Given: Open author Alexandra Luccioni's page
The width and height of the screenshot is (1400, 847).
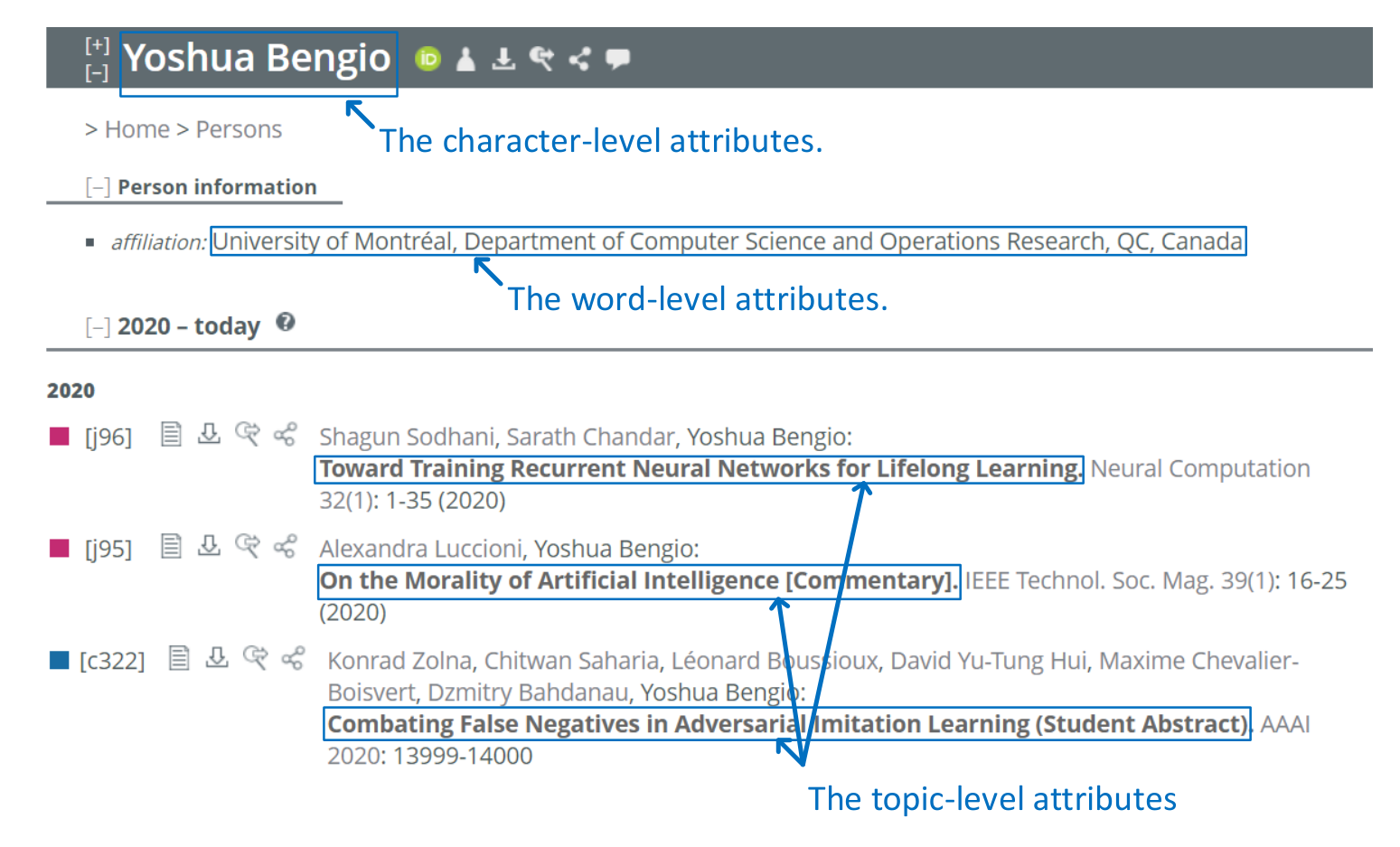Looking at the screenshot, I should coord(420,550).
